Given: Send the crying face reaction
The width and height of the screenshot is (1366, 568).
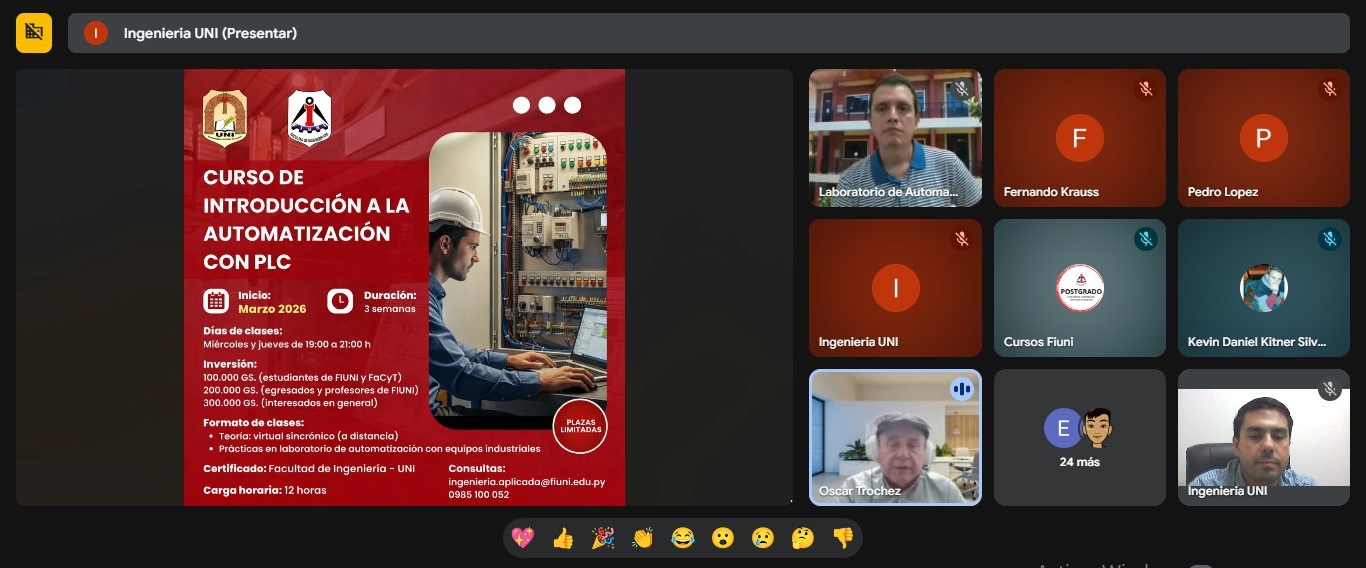Looking at the screenshot, I should click(x=763, y=538).
